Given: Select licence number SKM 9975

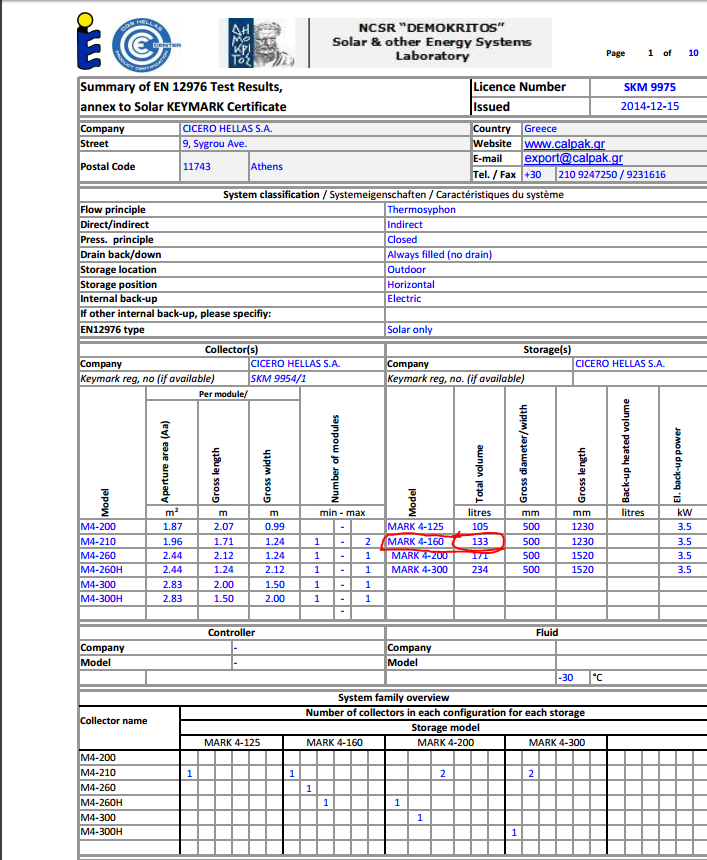Looking at the screenshot, I should pyautogui.click(x=649, y=87).
